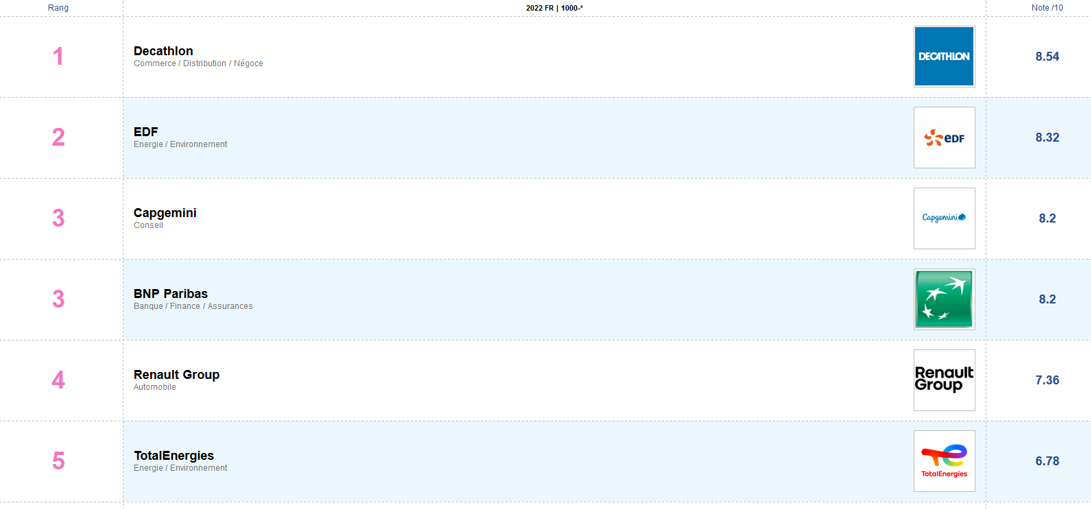
Task: Select TotalEnergies' 'Energie / Environnement' sector text
Action: pyautogui.click(x=180, y=468)
